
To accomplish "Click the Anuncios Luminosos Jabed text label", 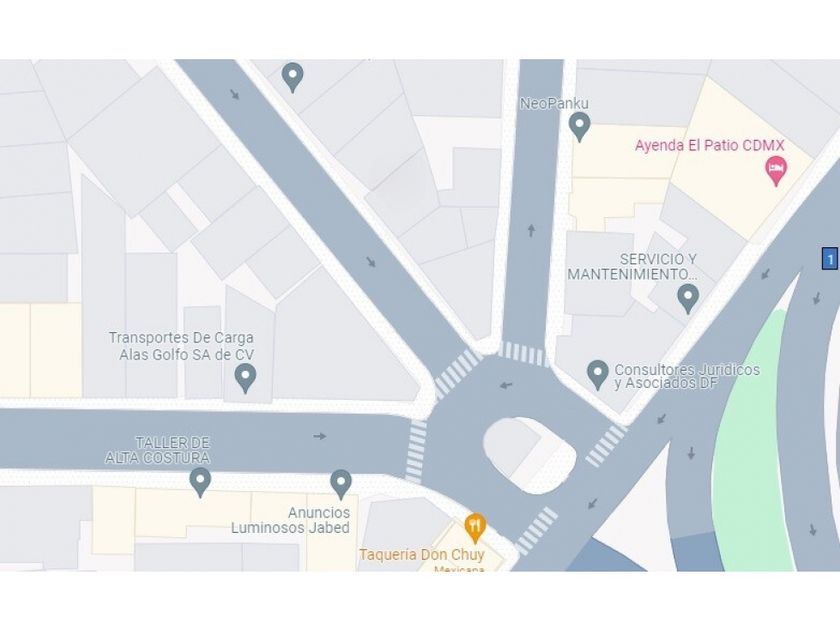I will pyautogui.click(x=290, y=520).
